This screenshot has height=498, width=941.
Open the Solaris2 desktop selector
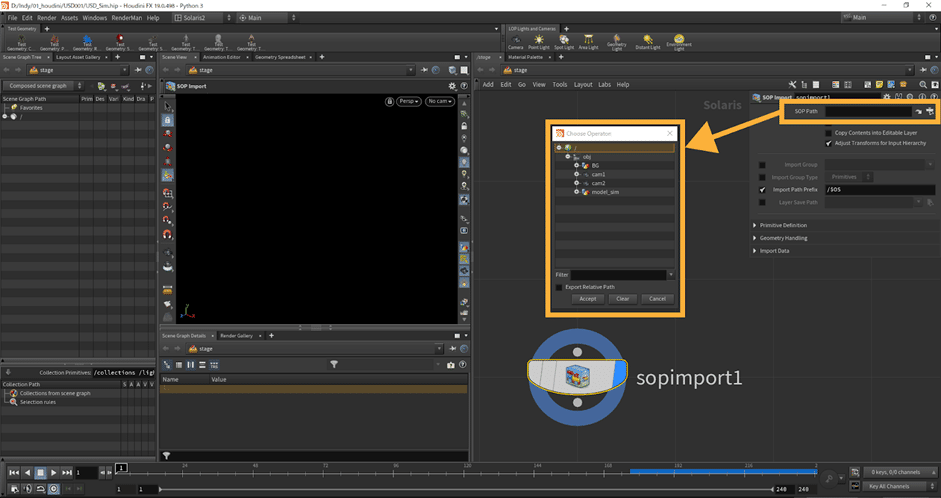click(202, 17)
